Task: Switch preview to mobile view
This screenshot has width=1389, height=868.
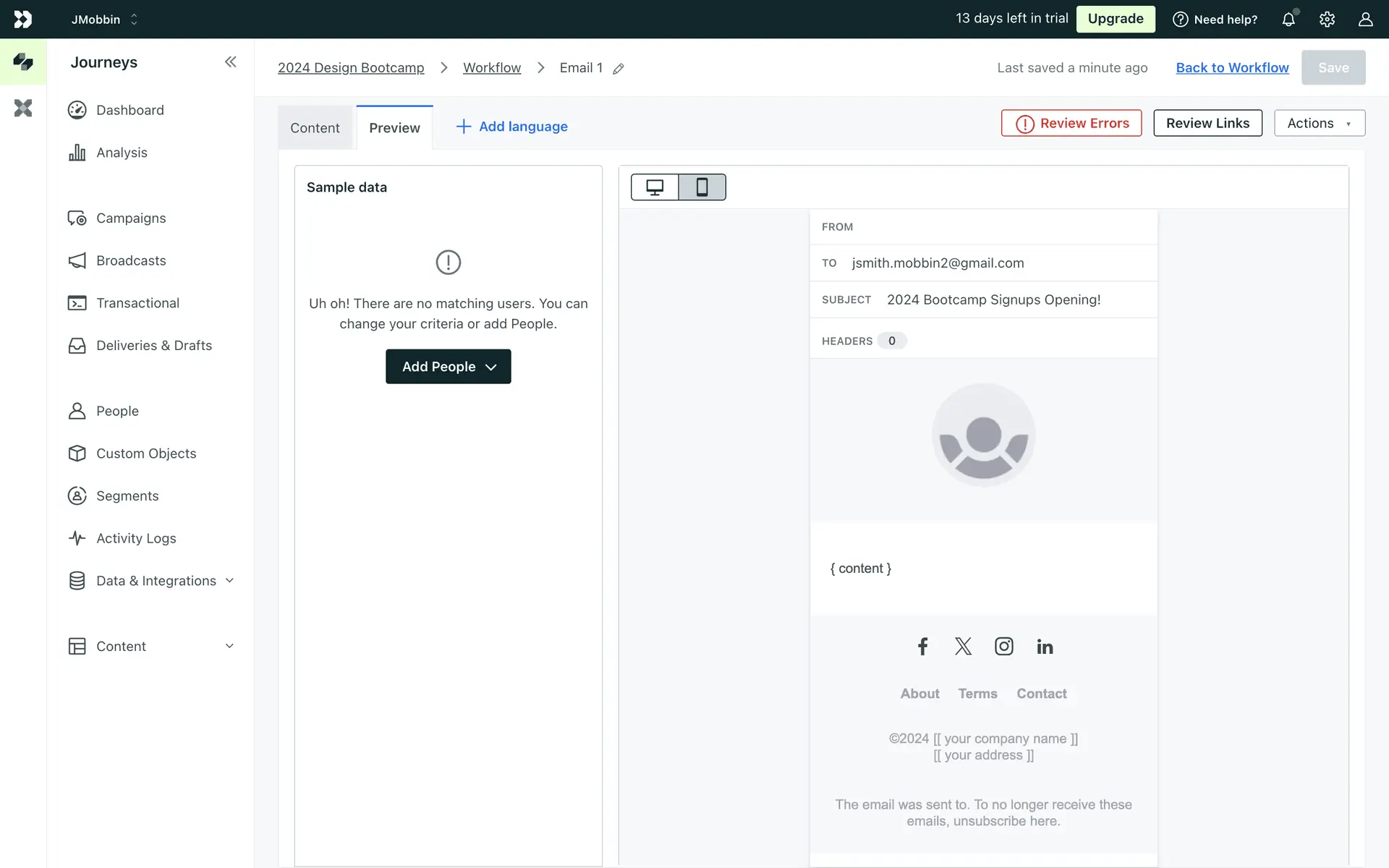Action: (x=702, y=187)
